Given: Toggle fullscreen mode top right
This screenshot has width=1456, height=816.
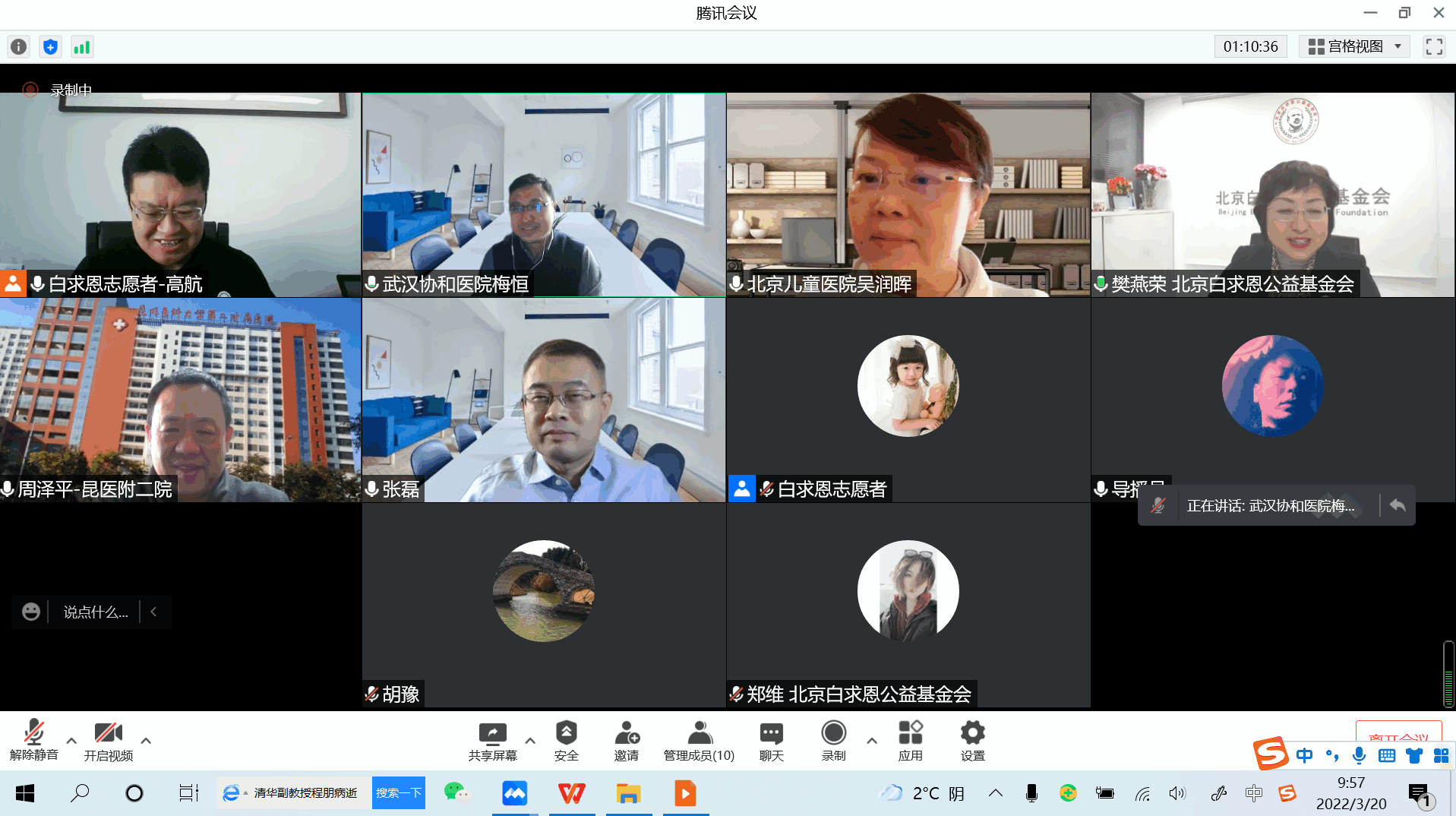Looking at the screenshot, I should (x=1434, y=46).
